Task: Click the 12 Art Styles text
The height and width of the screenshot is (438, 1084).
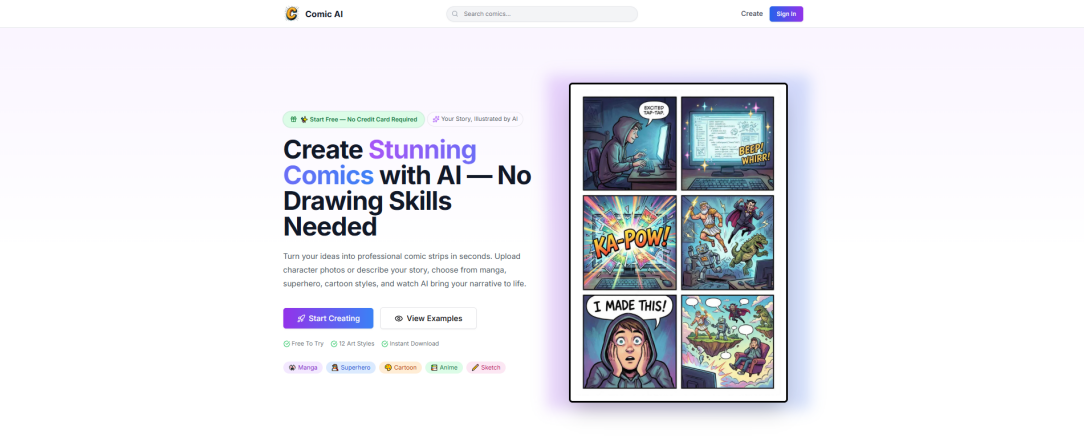Action: [357, 343]
